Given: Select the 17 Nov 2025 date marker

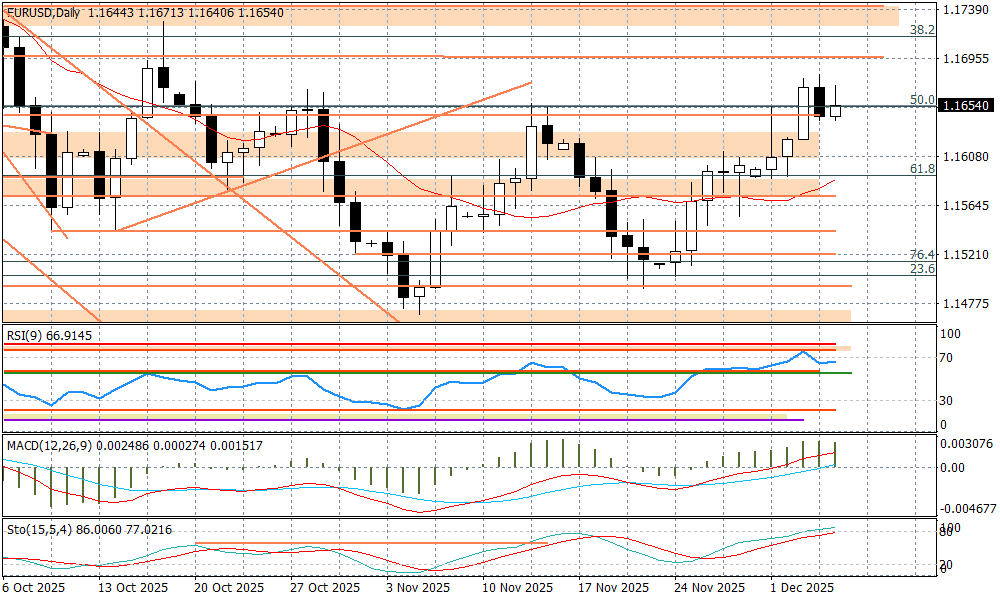Looking at the screenshot, I should coord(615,588).
